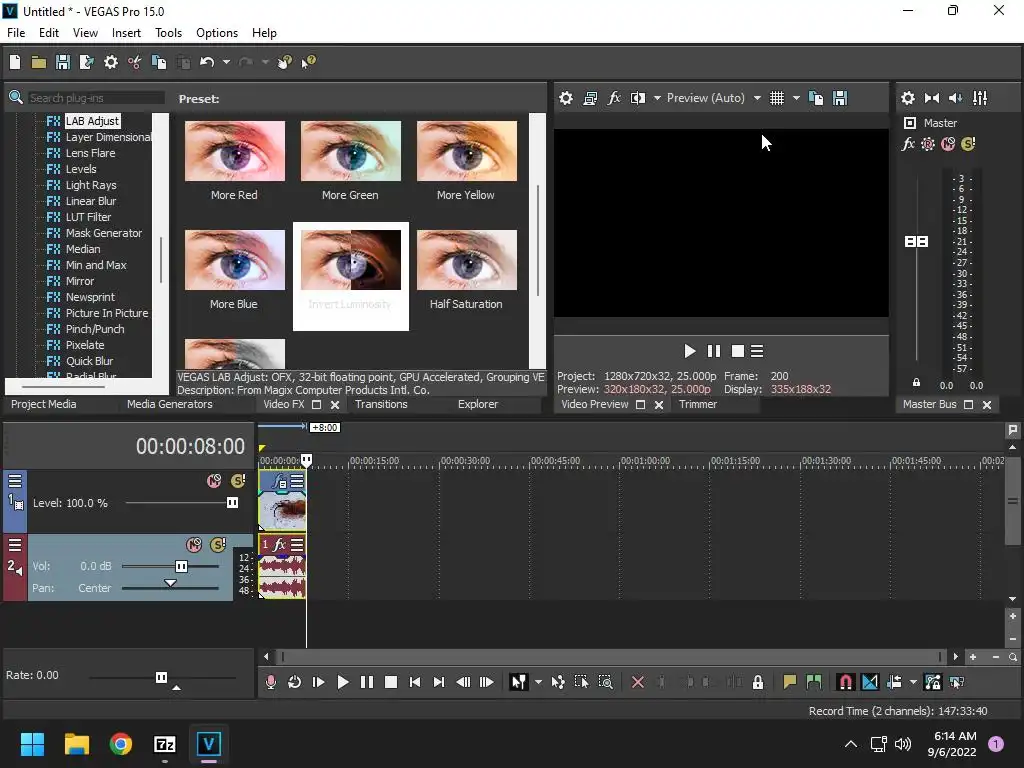This screenshot has height=768, width=1024.
Task: Toggle Loop Playback button
Action: pyautogui.click(x=295, y=682)
